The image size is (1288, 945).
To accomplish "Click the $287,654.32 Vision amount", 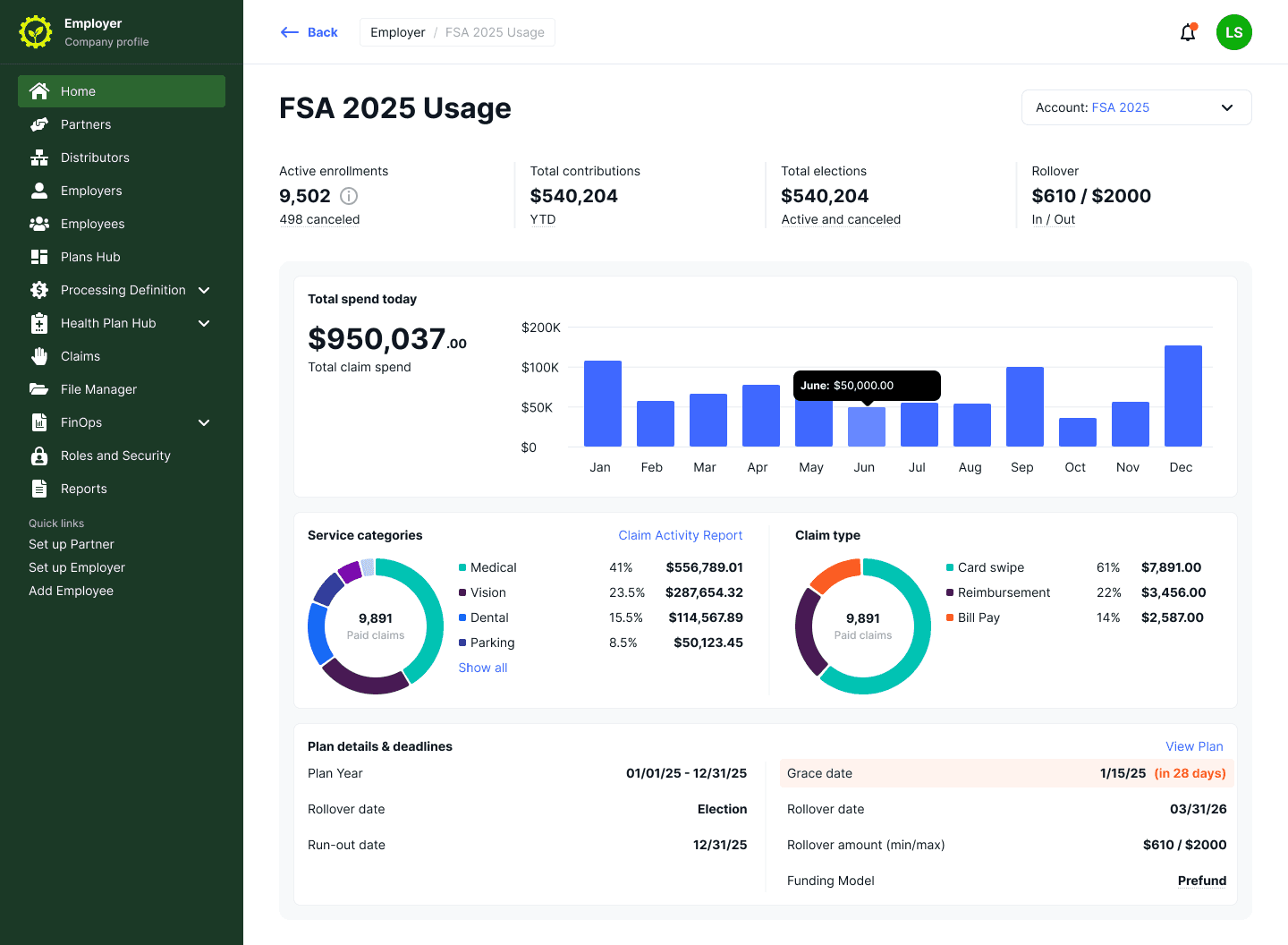I will 704,592.
